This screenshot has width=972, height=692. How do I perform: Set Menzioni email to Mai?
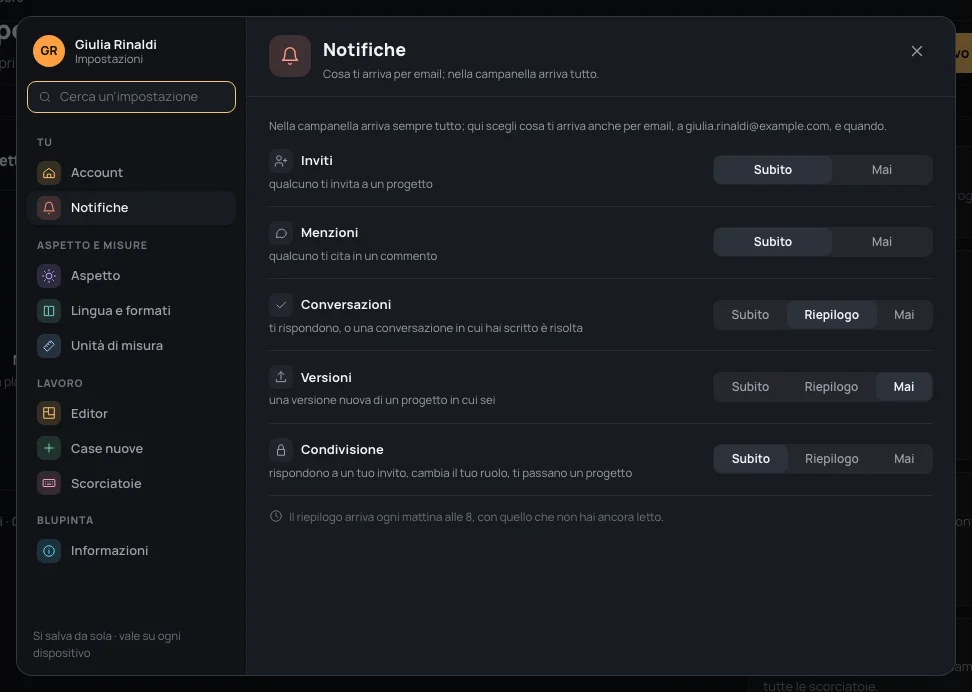(x=881, y=242)
